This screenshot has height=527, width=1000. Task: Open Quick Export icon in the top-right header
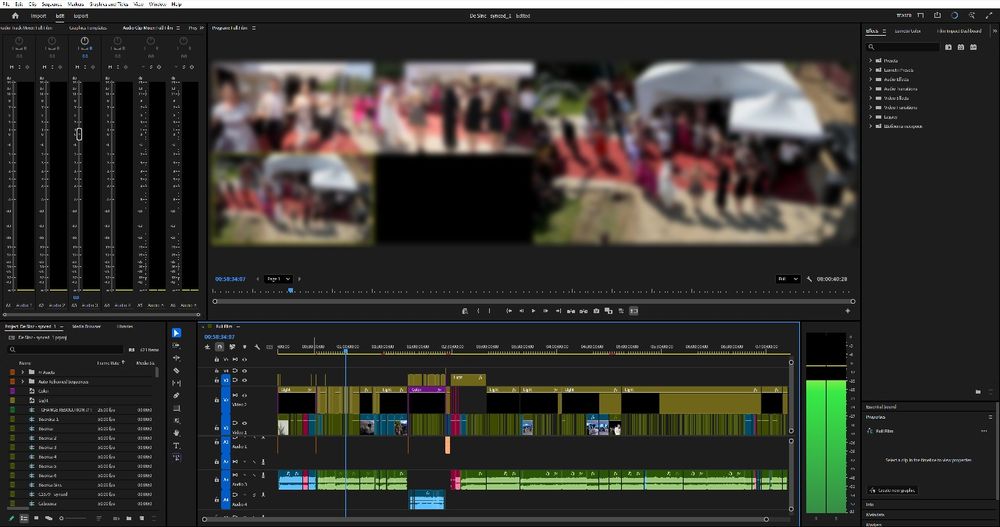pos(938,15)
